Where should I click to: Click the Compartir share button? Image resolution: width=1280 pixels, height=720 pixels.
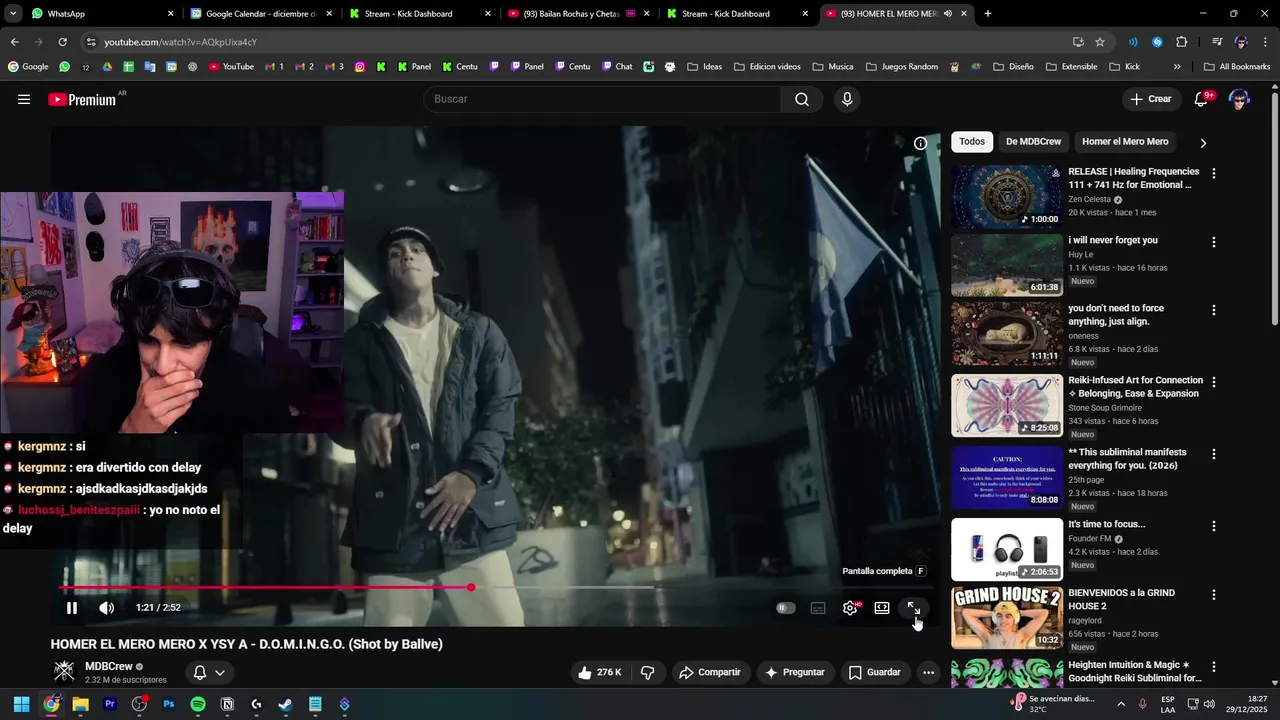[710, 673]
